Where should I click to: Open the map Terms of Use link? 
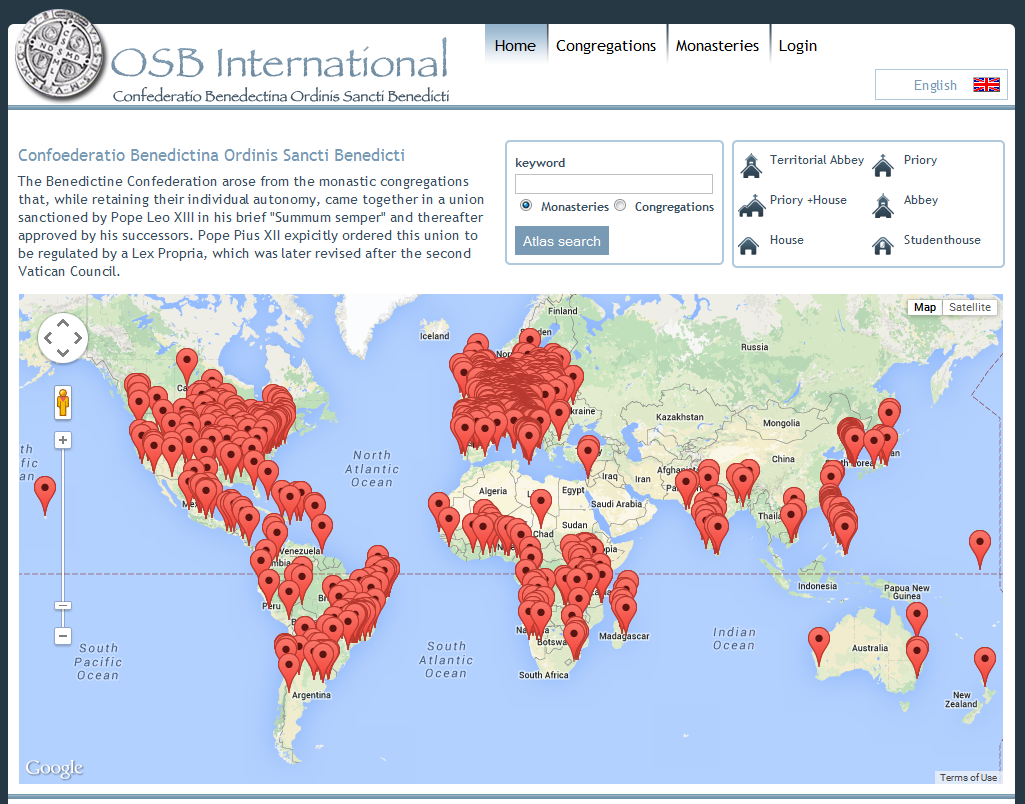point(968,777)
